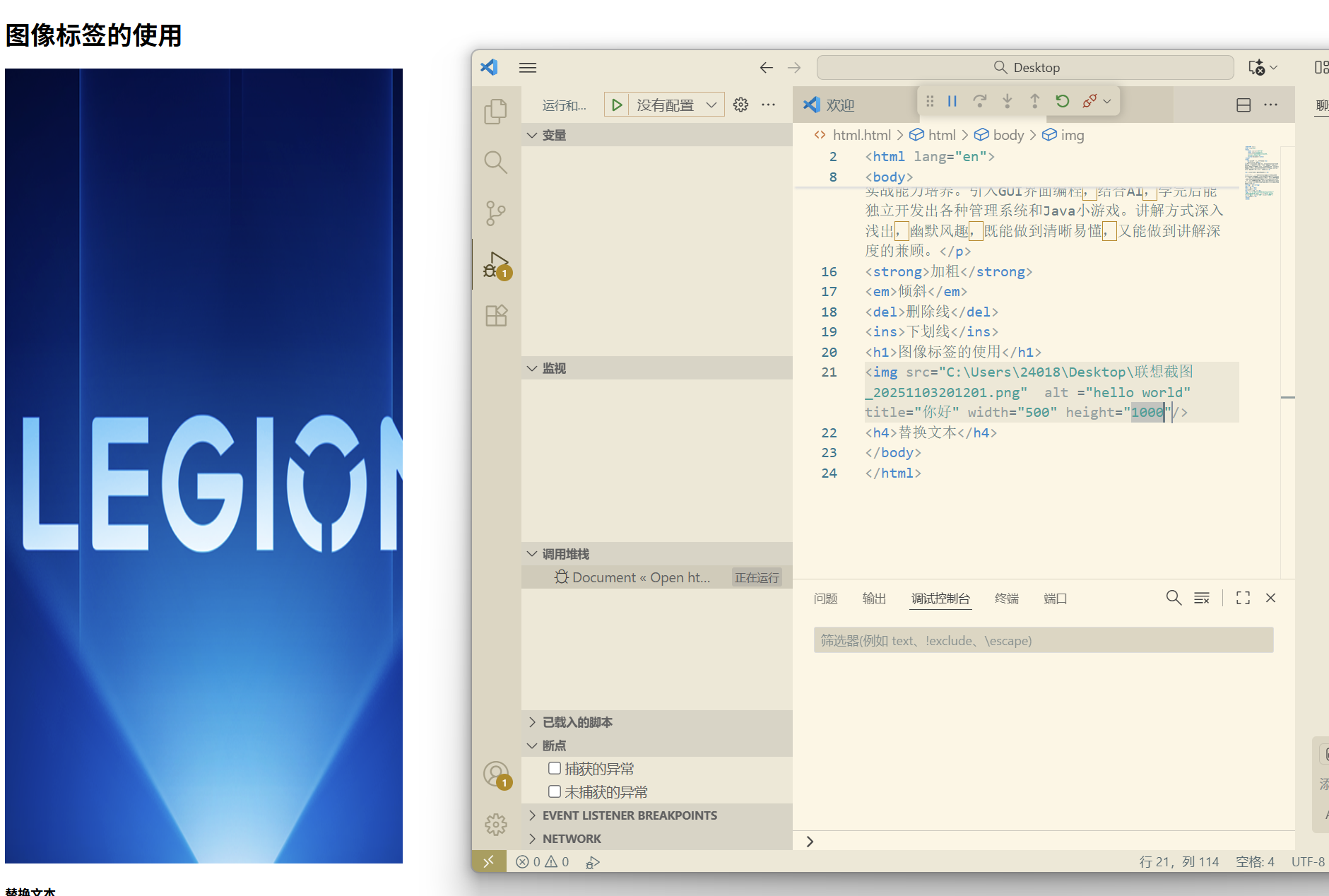Split the editor layout icon
Screen dimensions: 1329x896
pos(1244,105)
